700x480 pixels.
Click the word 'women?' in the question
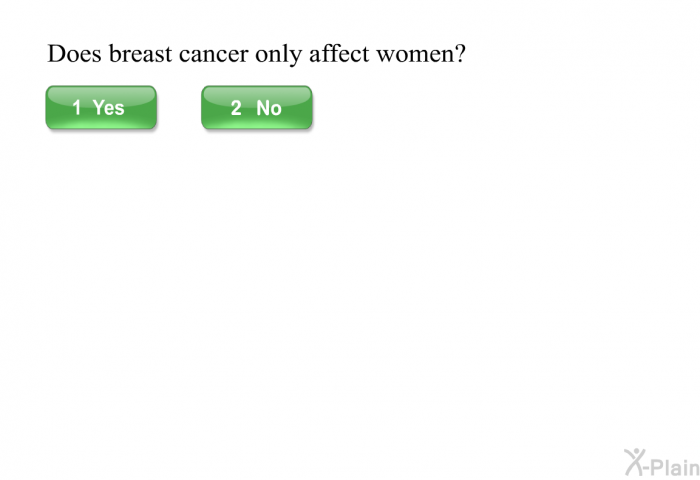tap(421, 54)
